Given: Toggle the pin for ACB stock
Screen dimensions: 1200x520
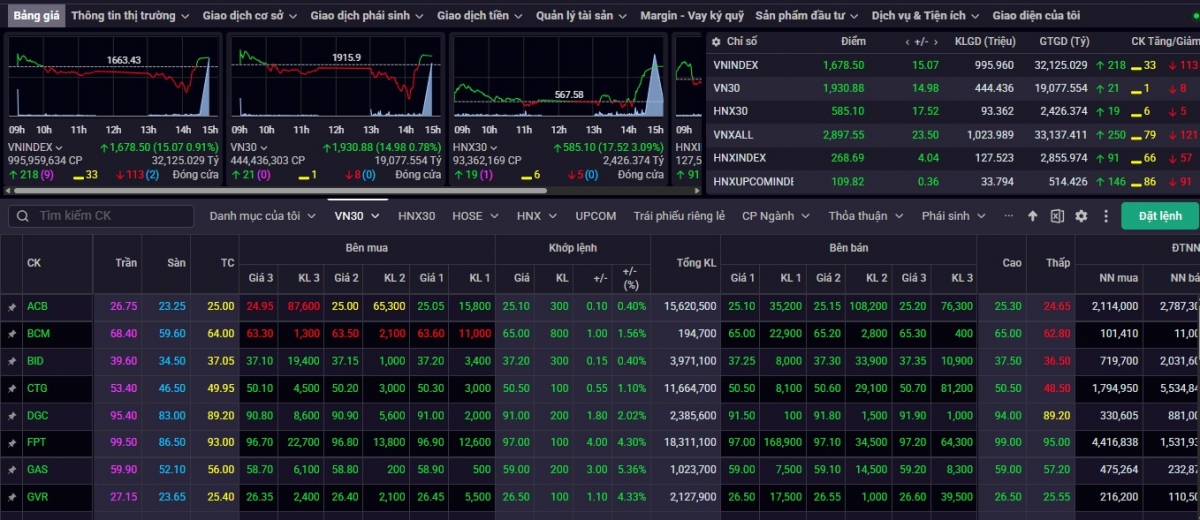Looking at the screenshot, I should coord(12,307).
